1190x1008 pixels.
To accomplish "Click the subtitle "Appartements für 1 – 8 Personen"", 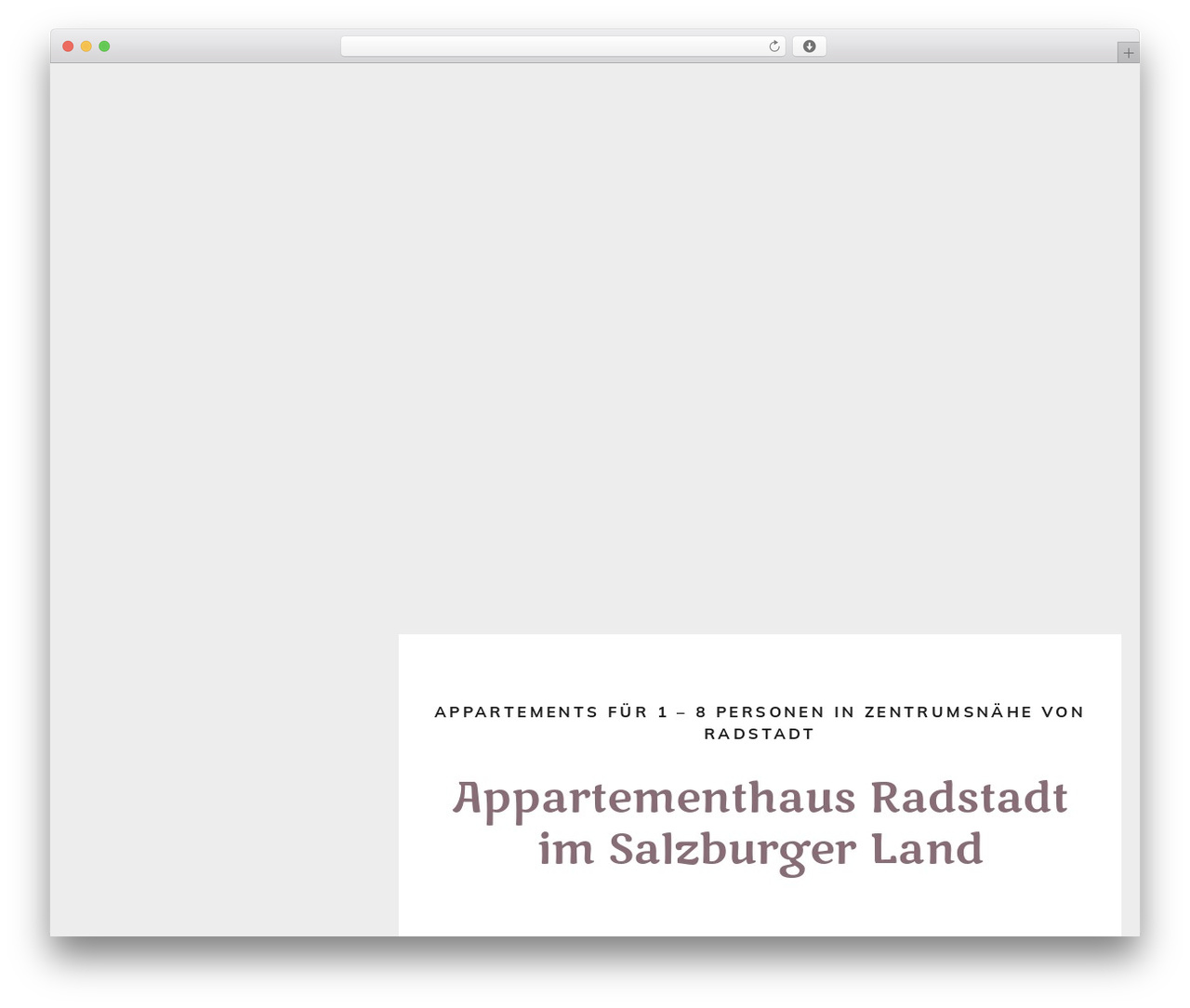I will pos(629,712).
